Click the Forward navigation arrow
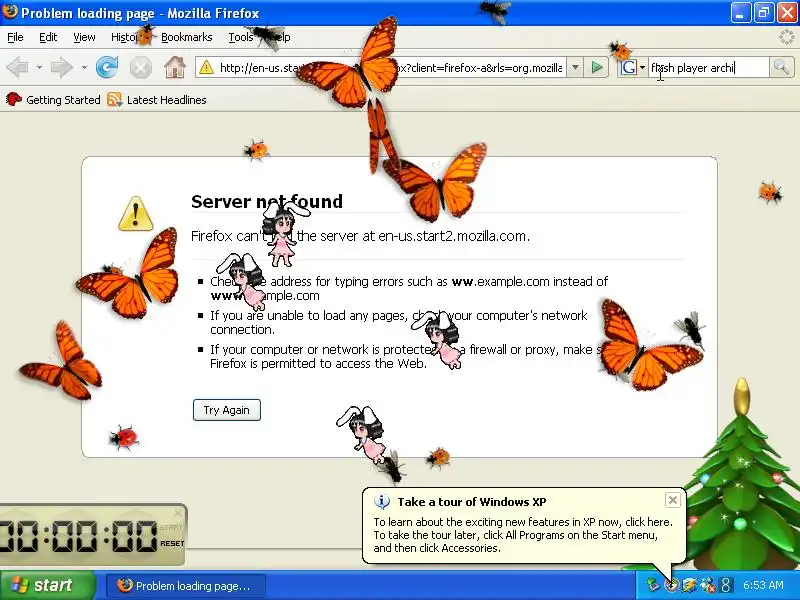This screenshot has width=800, height=600. coord(61,67)
